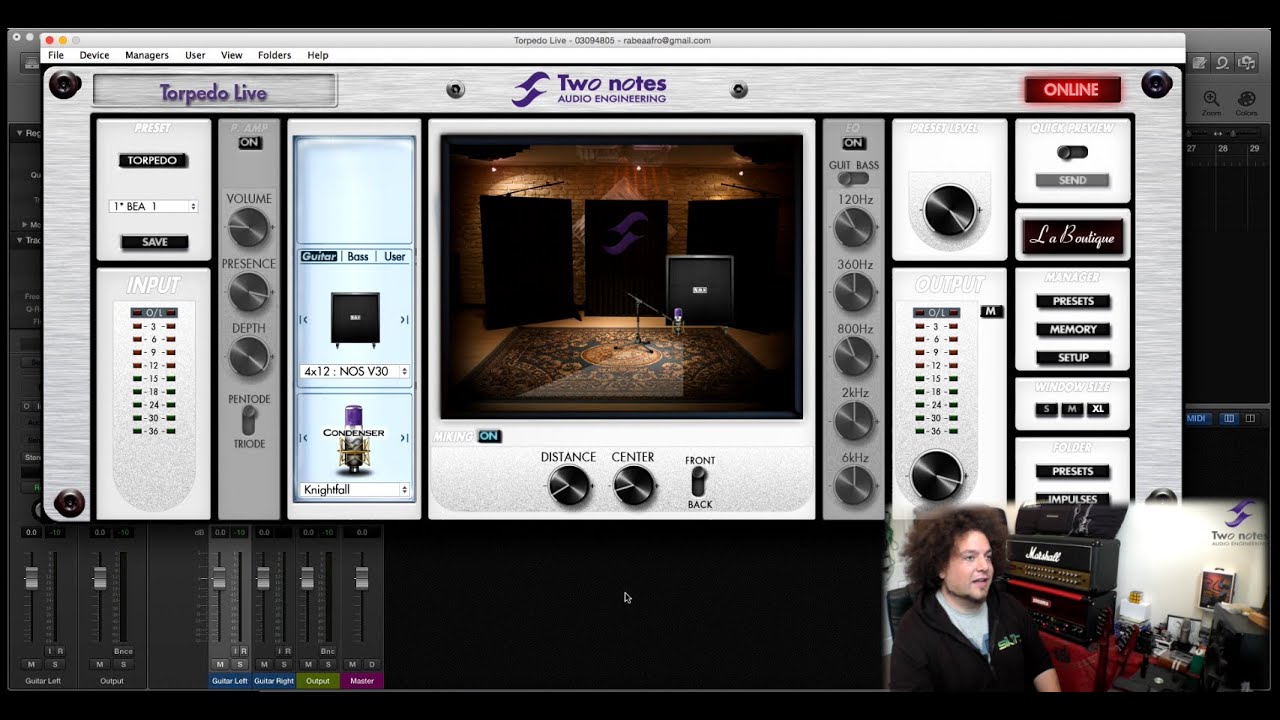
Task: Click the Condenser microphone image
Action: [353, 440]
